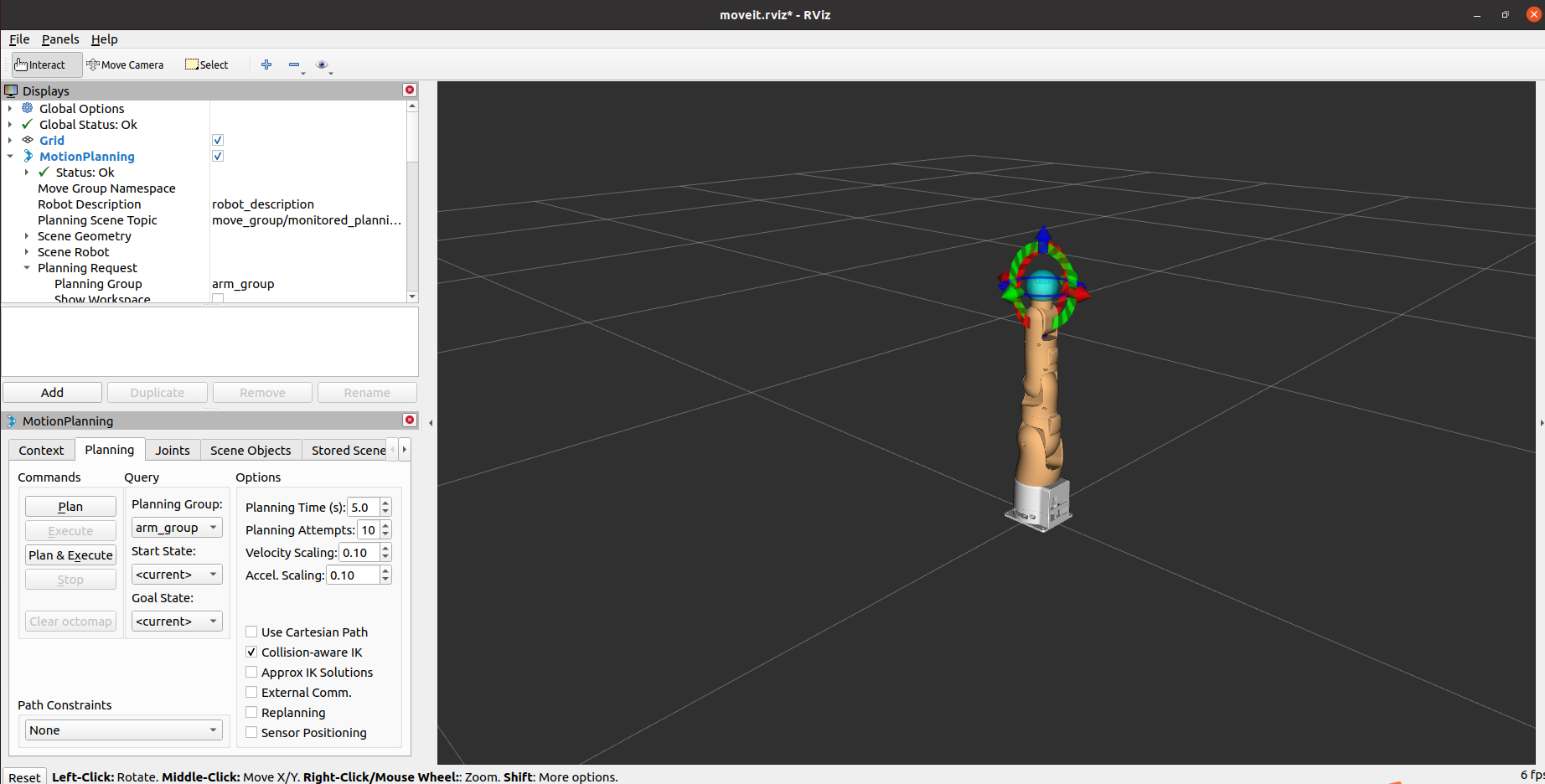
Task: Disable Collision-aware IK
Action: coord(251,652)
